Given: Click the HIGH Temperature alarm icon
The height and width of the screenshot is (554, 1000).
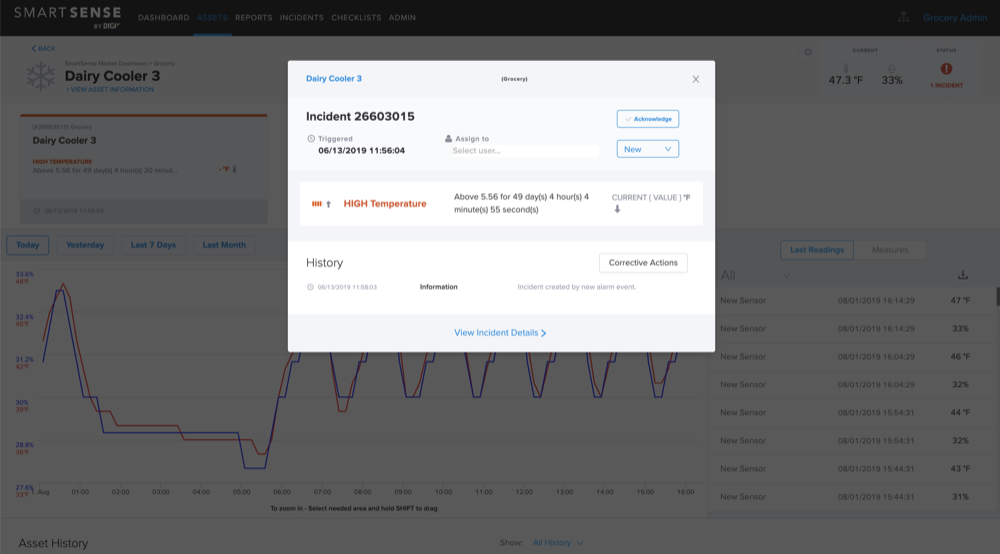Looking at the screenshot, I should pyautogui.click(x=321, y=204).
